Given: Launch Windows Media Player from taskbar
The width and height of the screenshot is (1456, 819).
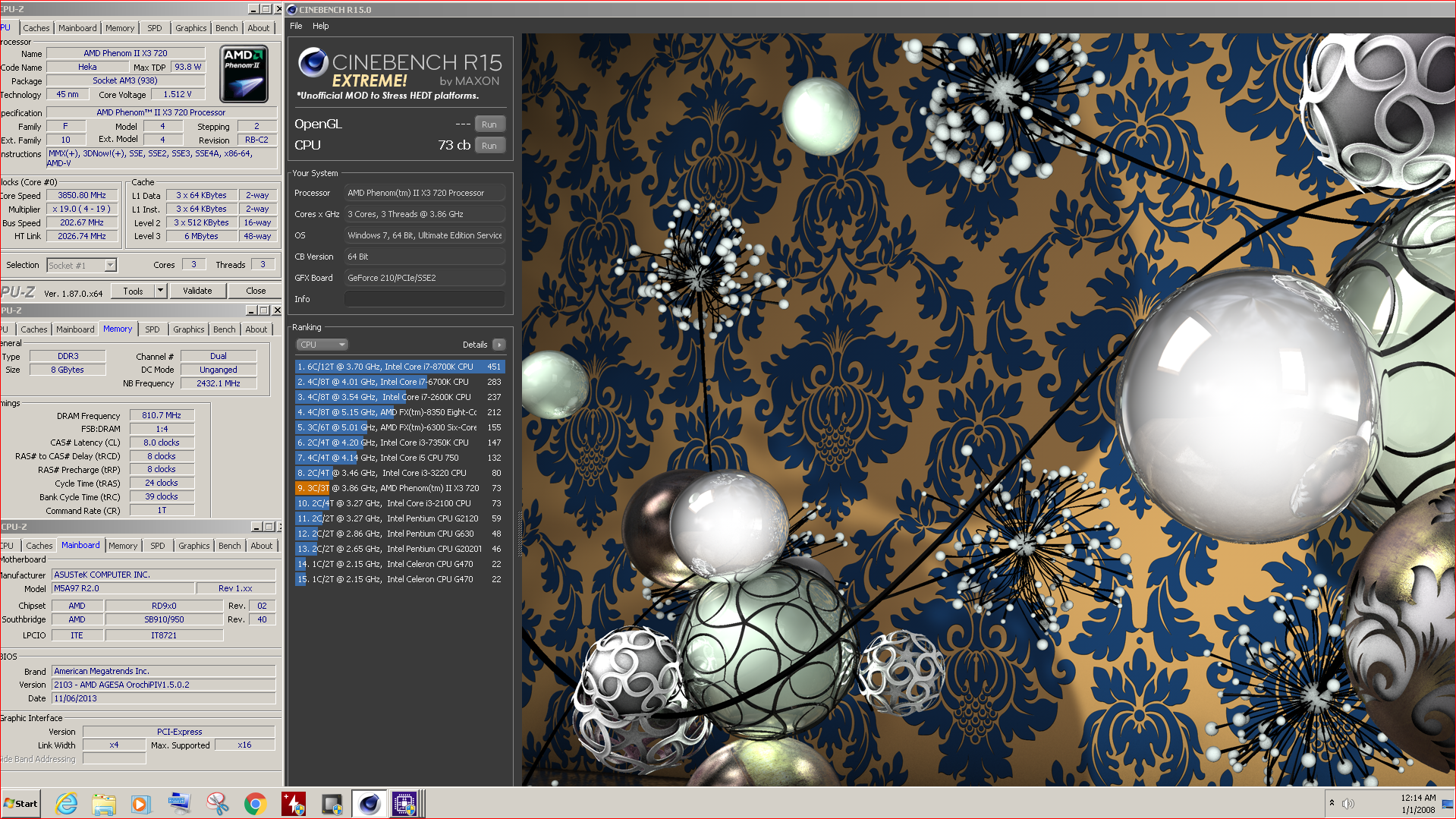Looking at the screenshot, I should (x=141, y=804).
